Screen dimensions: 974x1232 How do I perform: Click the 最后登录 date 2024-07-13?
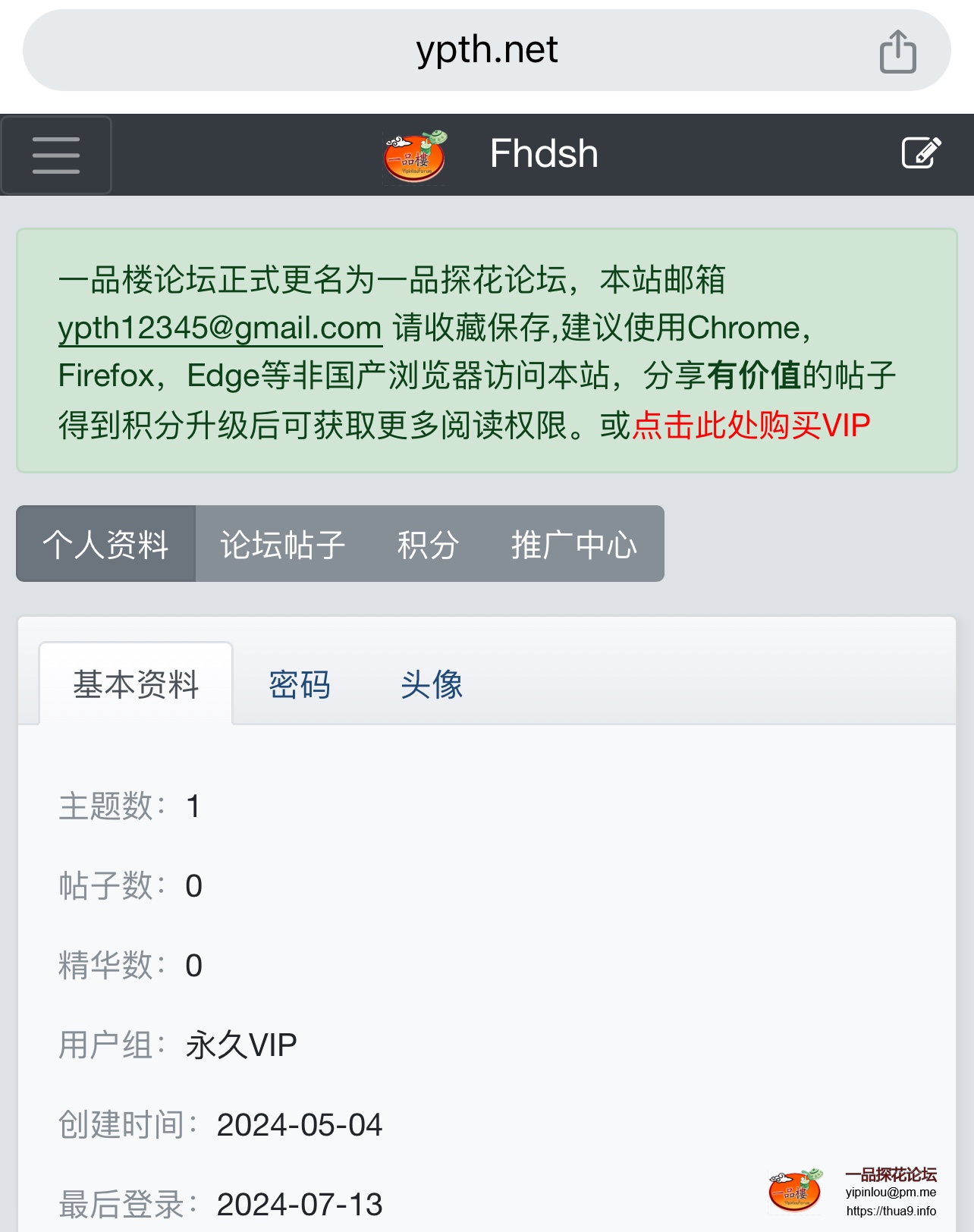tap(300, 1205)
